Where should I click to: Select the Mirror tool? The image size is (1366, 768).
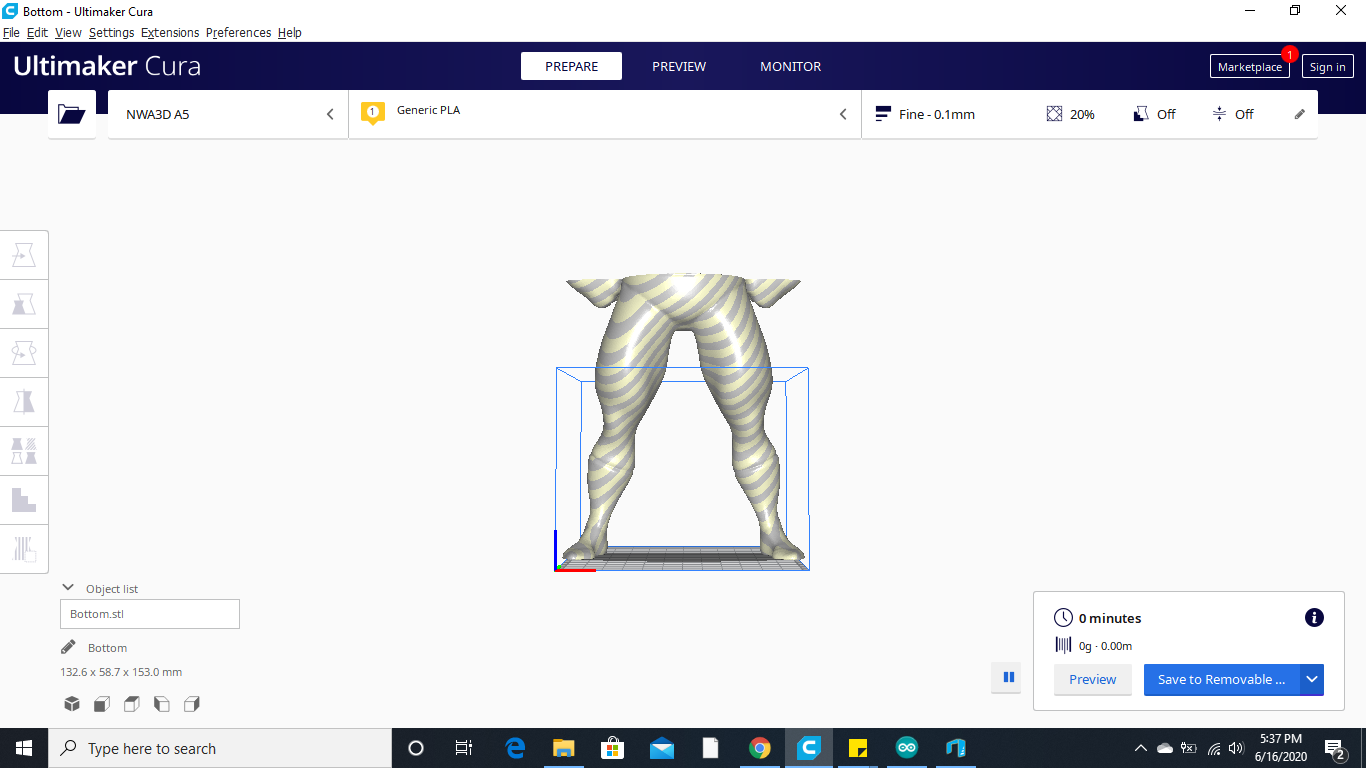pyautogui.click(x=24, y=401)
